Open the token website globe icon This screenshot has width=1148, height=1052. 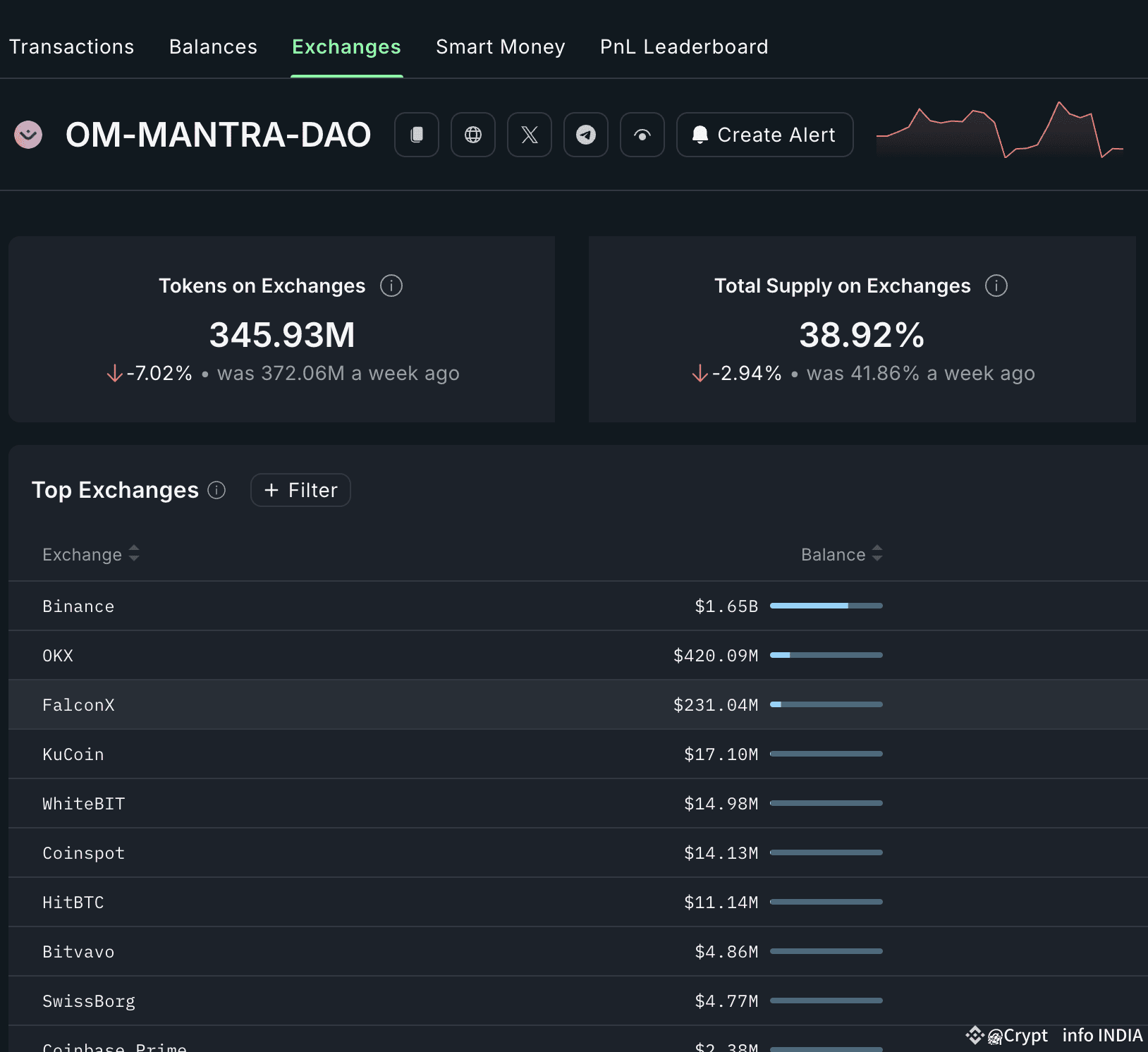click(x=473, y=135)
